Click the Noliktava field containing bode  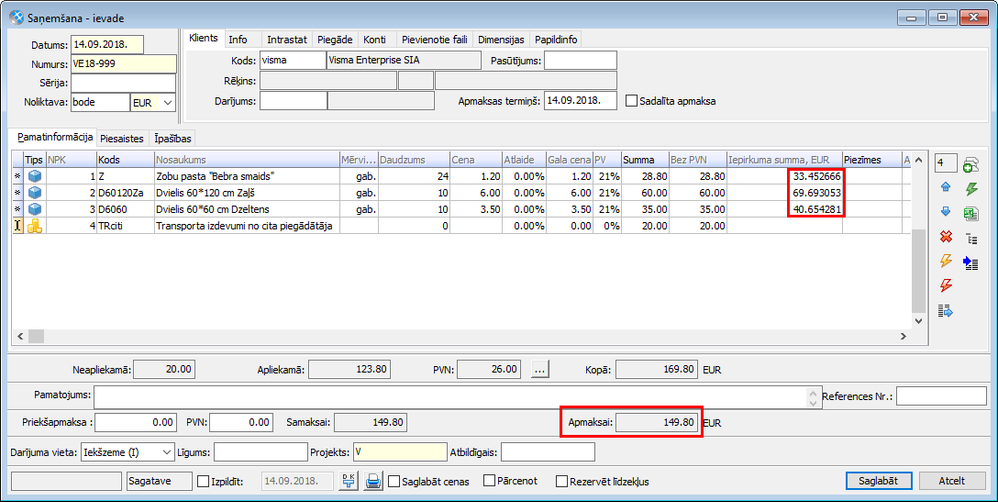tap(100, 102)
